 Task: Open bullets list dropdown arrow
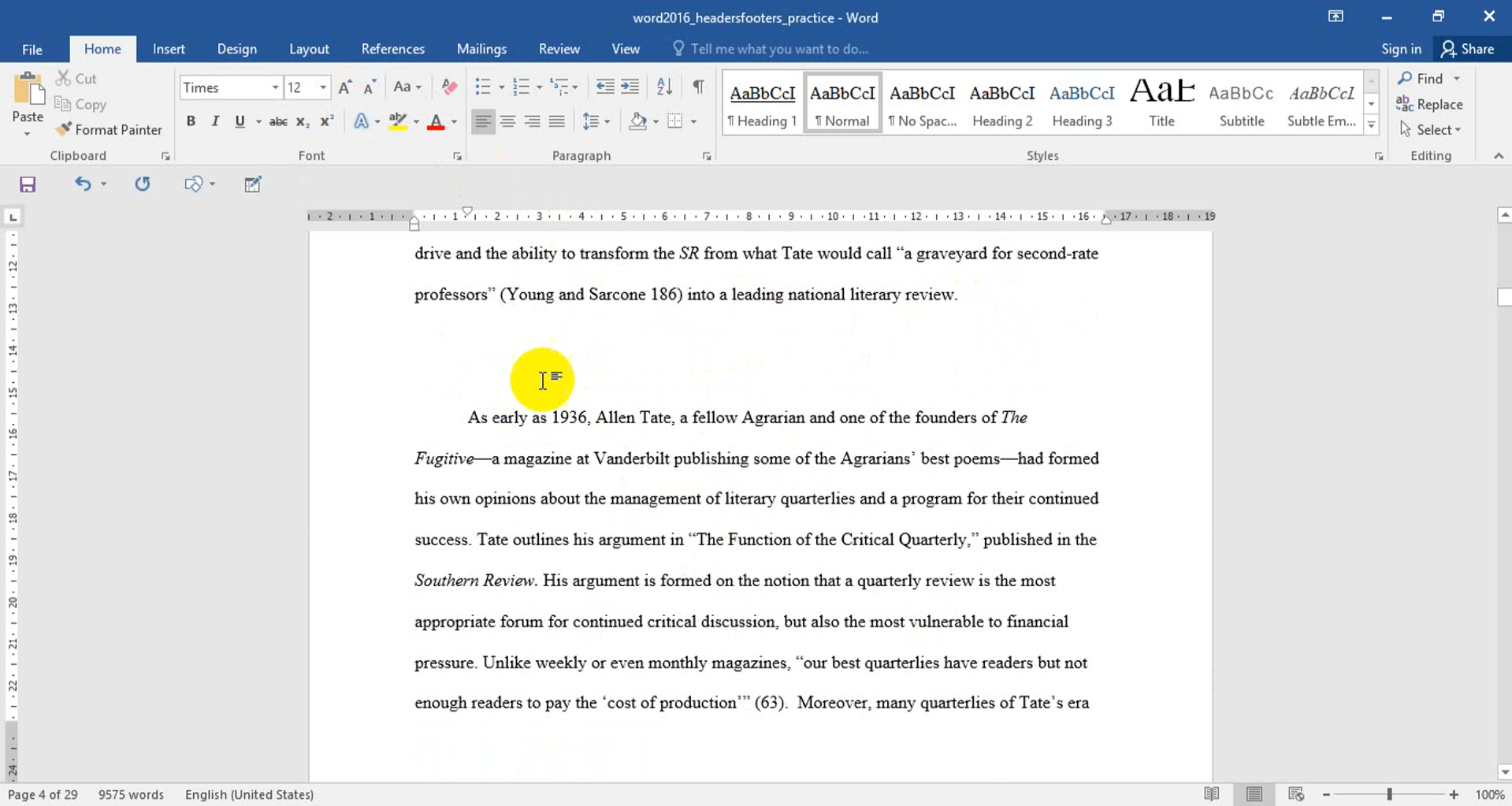tap(501, 87)
